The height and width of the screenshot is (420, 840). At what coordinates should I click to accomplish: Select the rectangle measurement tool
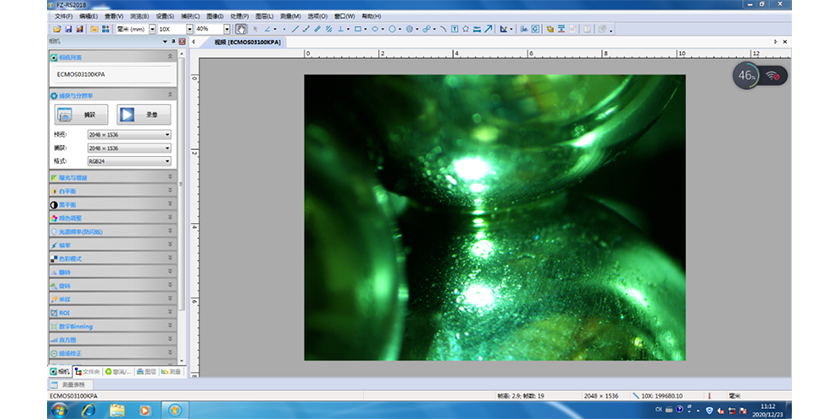[x=358, y=29]
